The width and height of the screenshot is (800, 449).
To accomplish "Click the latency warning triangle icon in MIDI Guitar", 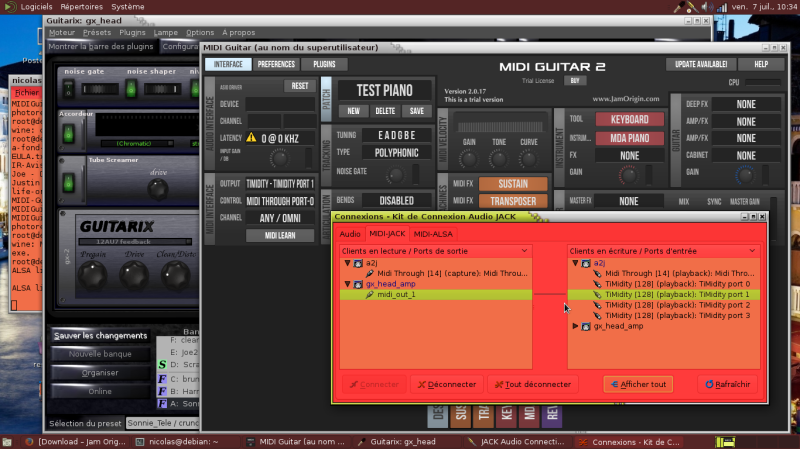I will [251, 137].
